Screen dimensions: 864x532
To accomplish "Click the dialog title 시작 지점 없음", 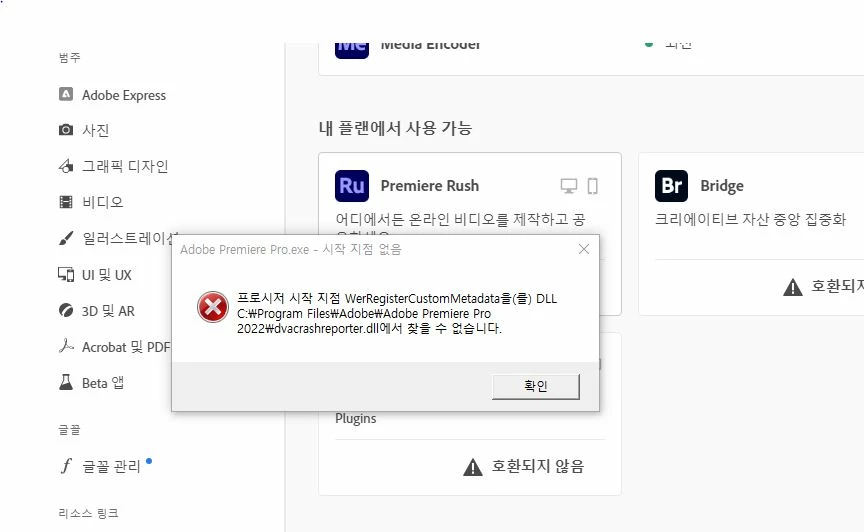I will pos(362,249).
